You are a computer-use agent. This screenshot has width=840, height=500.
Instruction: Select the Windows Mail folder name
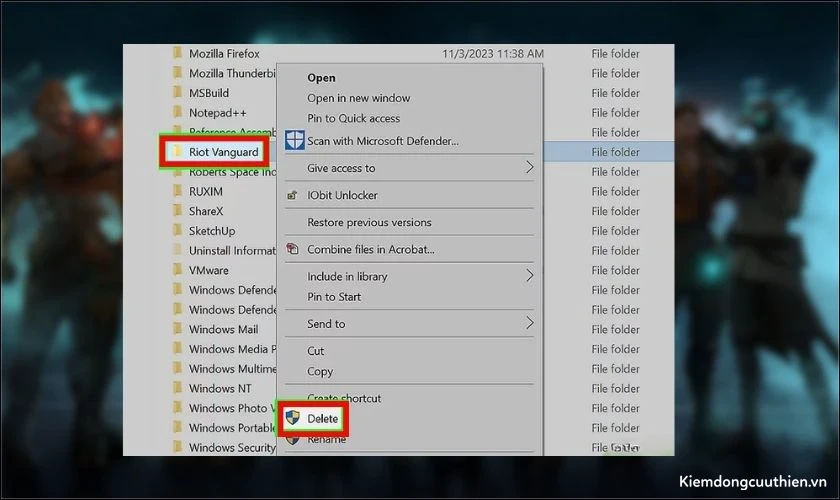223,329
